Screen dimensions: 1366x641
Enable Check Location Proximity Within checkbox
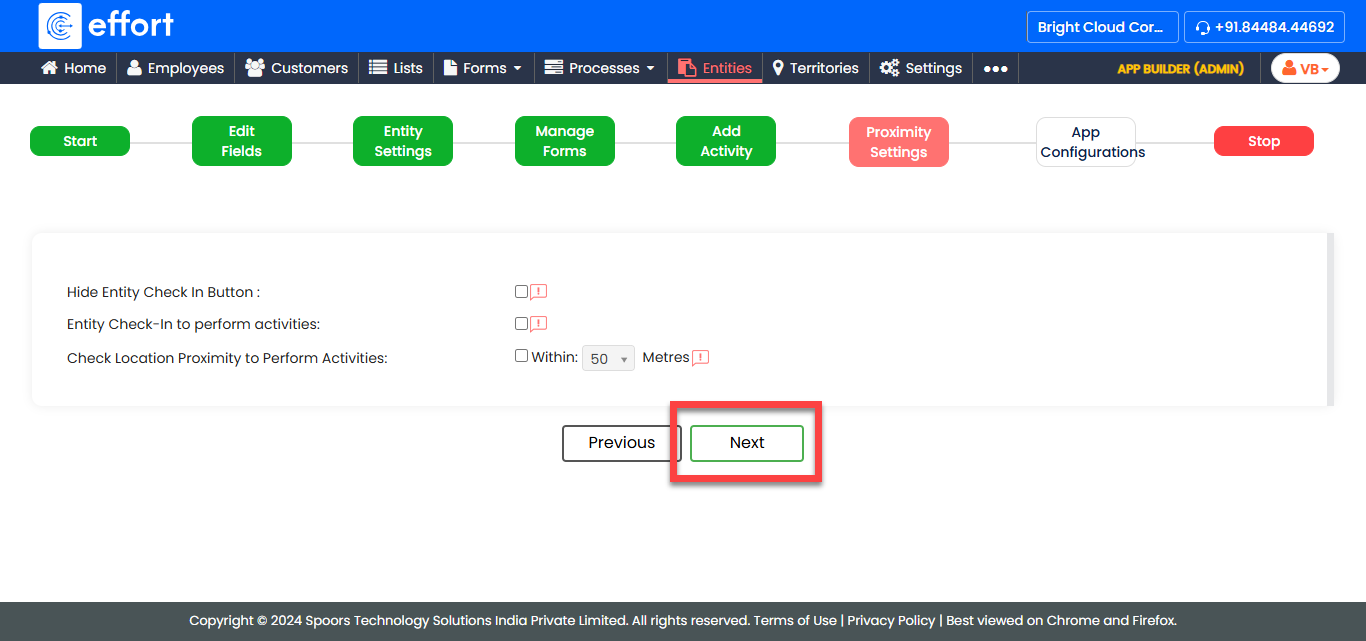click(x=521, y=356)
